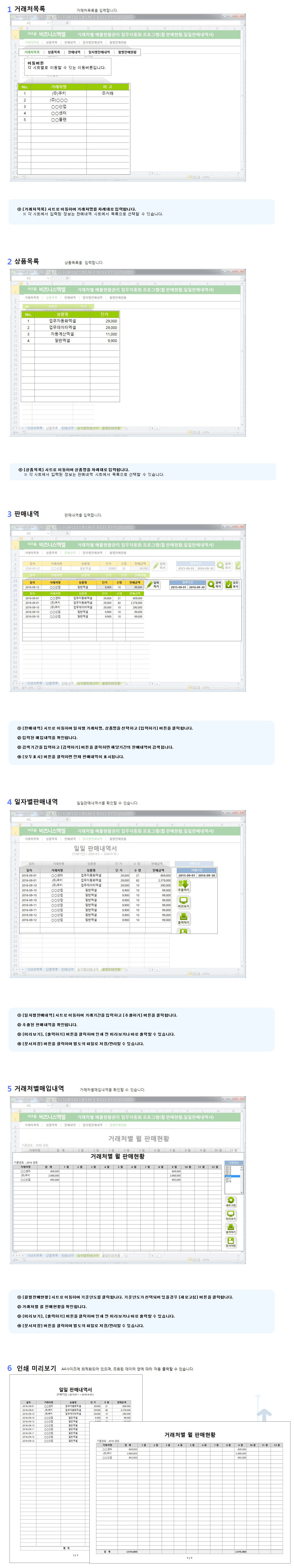
Task: Open enlarged 월별판매현황 navigation tab in first screenshot
Action: [x=127, y=52]
